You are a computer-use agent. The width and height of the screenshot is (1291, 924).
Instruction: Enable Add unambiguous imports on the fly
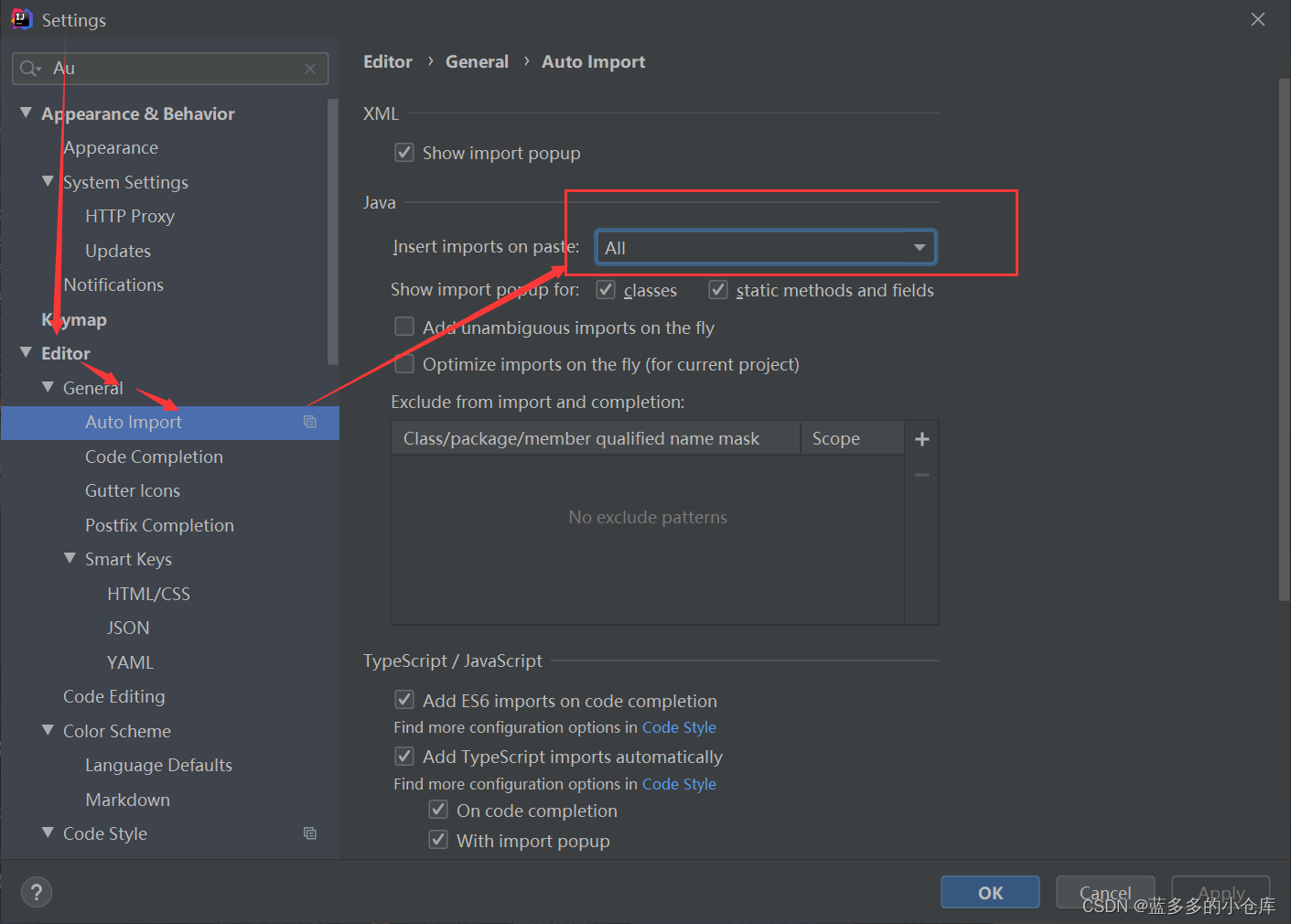click(x=403, y=326)
